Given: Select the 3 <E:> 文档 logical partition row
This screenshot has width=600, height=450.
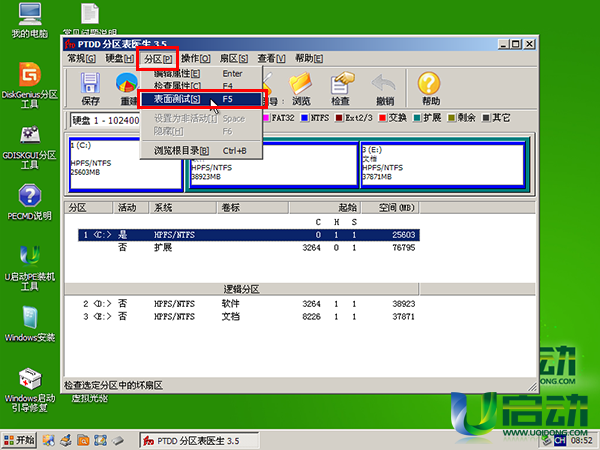Looking at the screenshot, I should coord(249,316).
